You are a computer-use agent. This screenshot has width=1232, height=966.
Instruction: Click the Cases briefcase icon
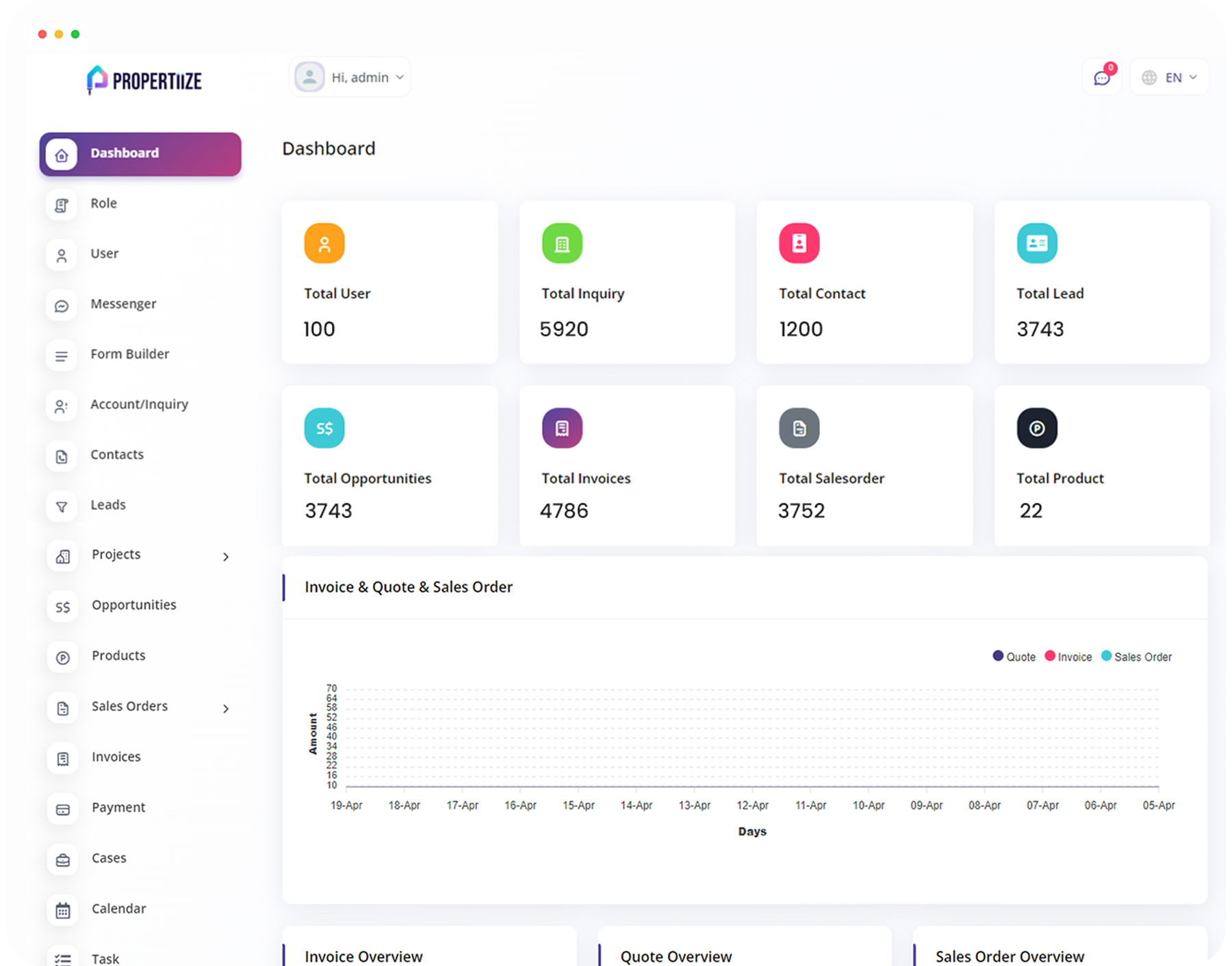(63, 860)
